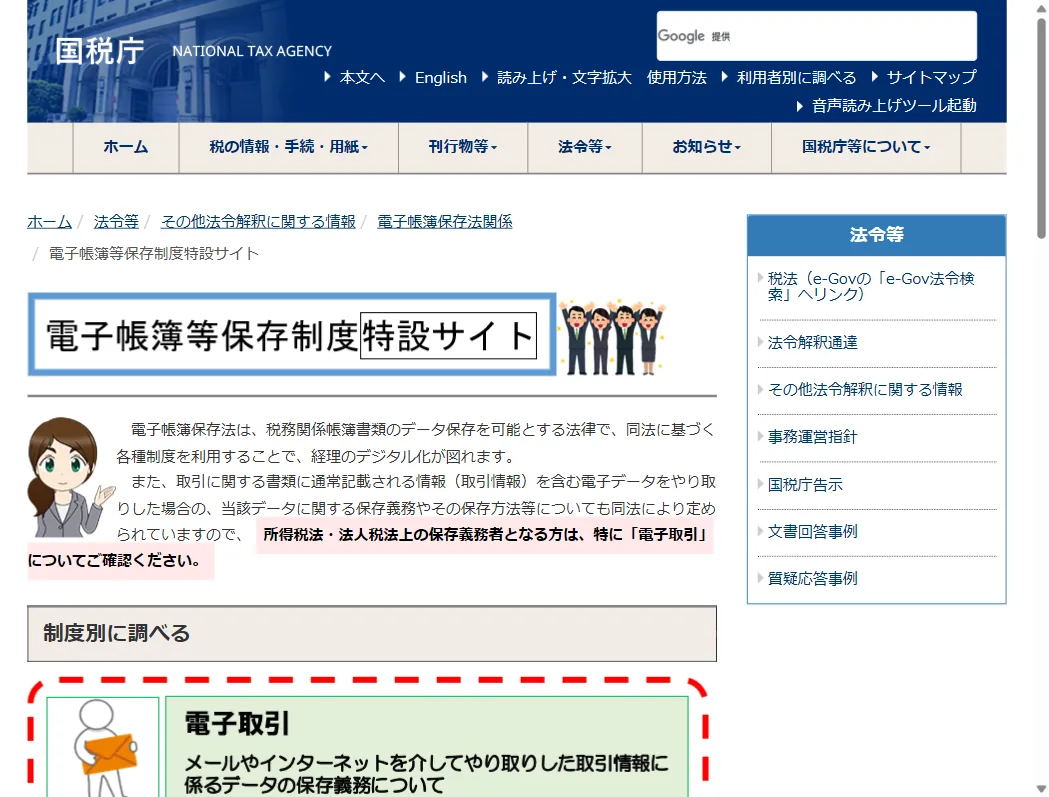
Task: Click the 法令等 sidebar header
Action: (x=876, y=235)
